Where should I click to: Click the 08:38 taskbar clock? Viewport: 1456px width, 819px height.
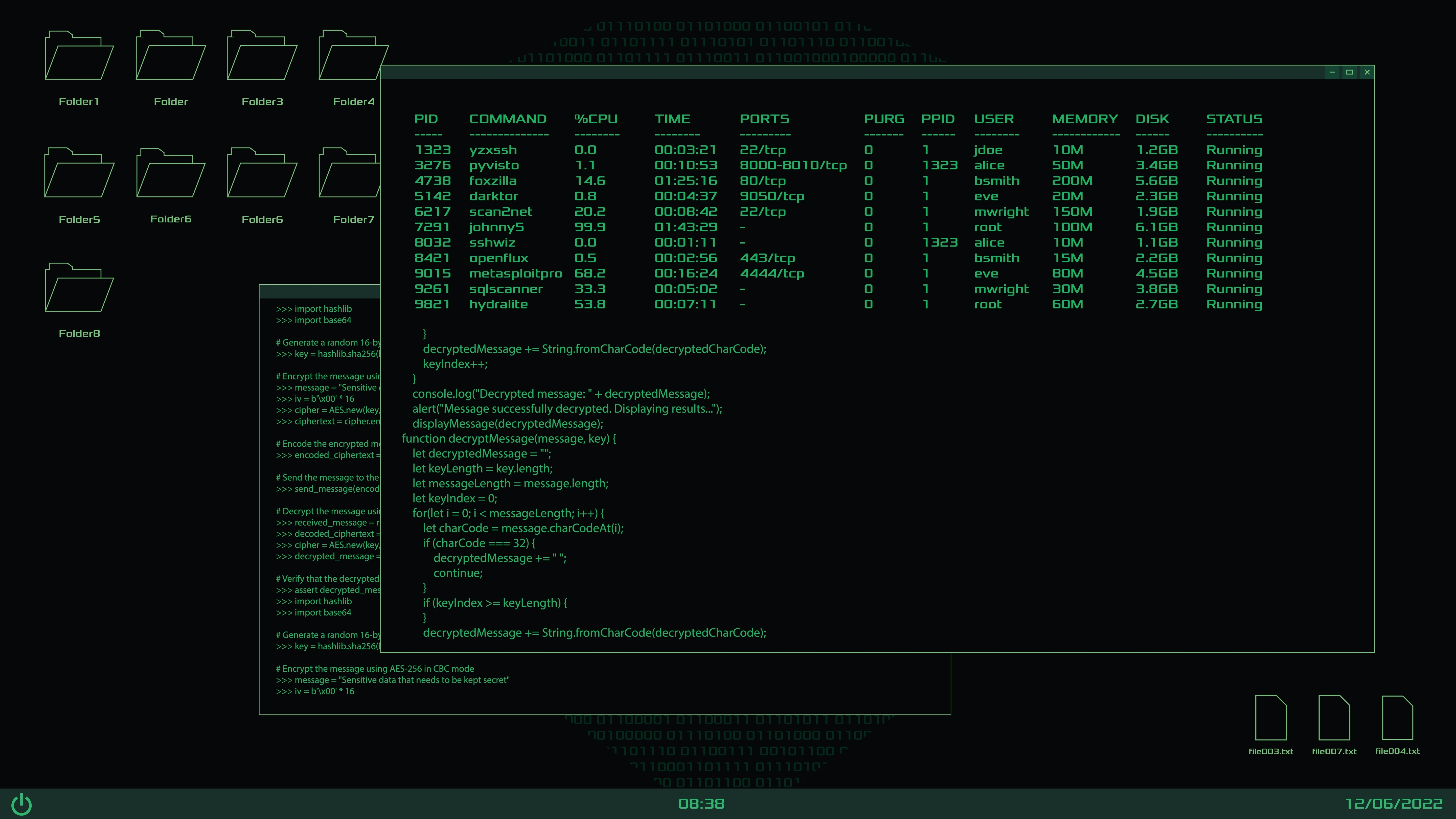point(701,804)
